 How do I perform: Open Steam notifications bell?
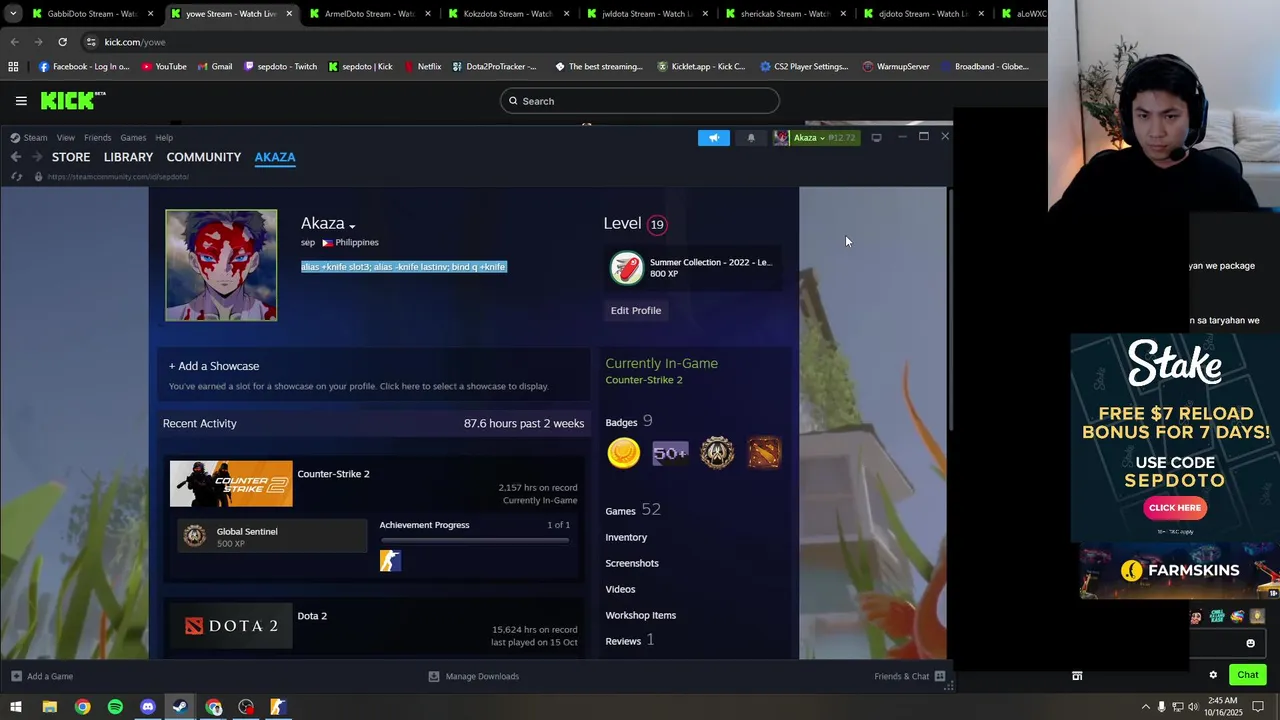click(751, 138)
